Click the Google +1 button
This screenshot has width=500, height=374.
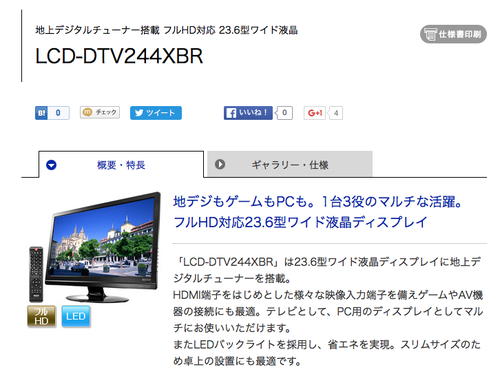[x=314, y=113]
